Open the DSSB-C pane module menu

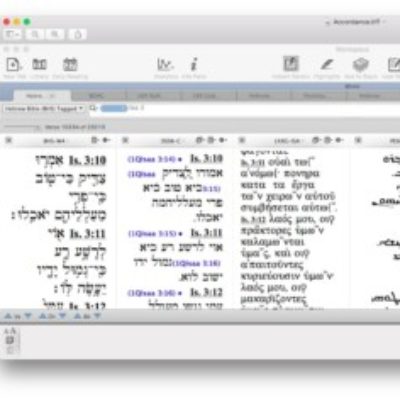click(x=171, y=141)
